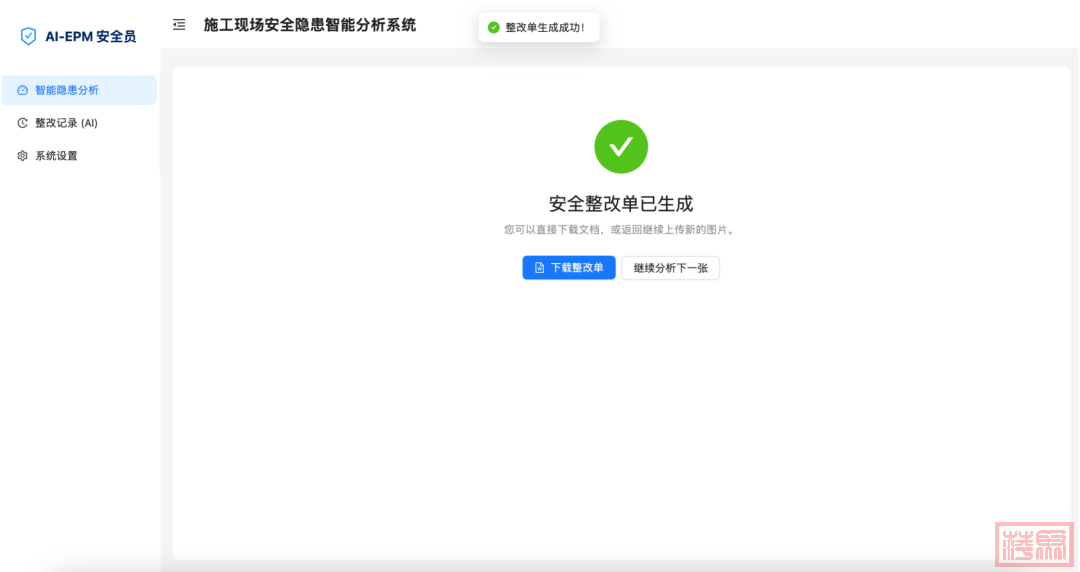The height and width of the screenshot is (572, 1080).
Task: Click the description text below the heading
Action: [621, 230]
